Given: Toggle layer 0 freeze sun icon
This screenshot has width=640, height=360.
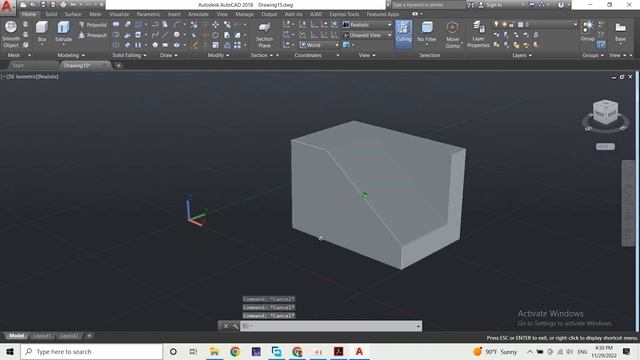Looking at the screenshot, I should [x=504, y=24].
